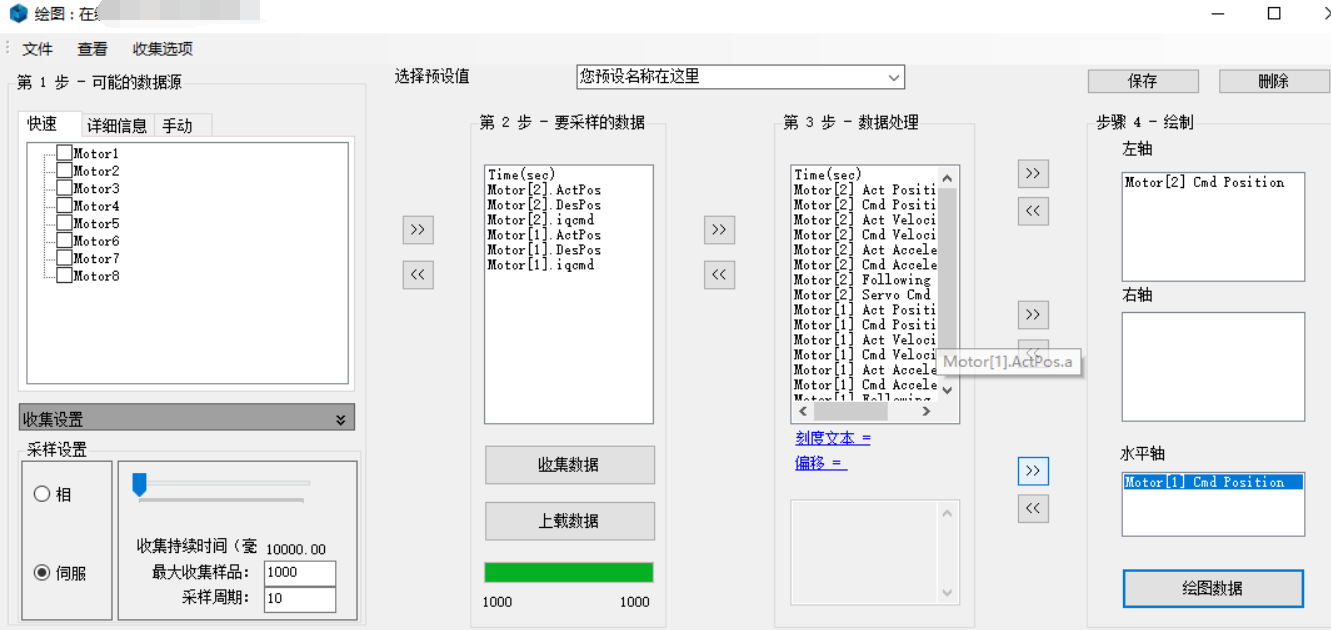The height and width of the screenshot is (630, 1331).
Task: Send sampled data to step 3 with >> arrow
Action: (x=719, y=229)
